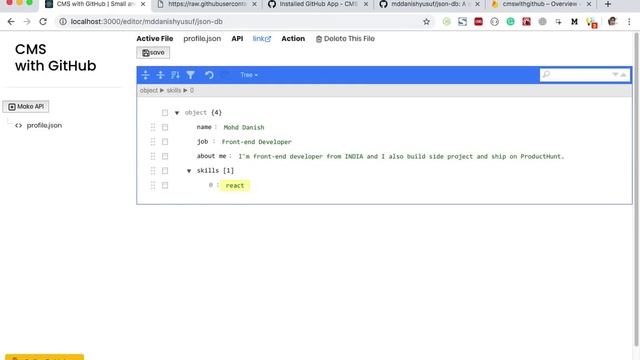
Task: Collapse the root object node
Action: click(x=177, y=113)
